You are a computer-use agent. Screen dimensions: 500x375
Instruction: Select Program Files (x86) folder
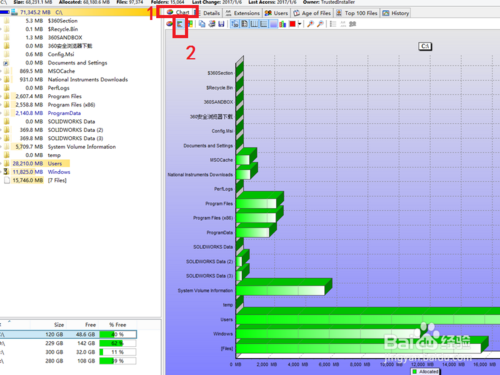pos(71,105)
